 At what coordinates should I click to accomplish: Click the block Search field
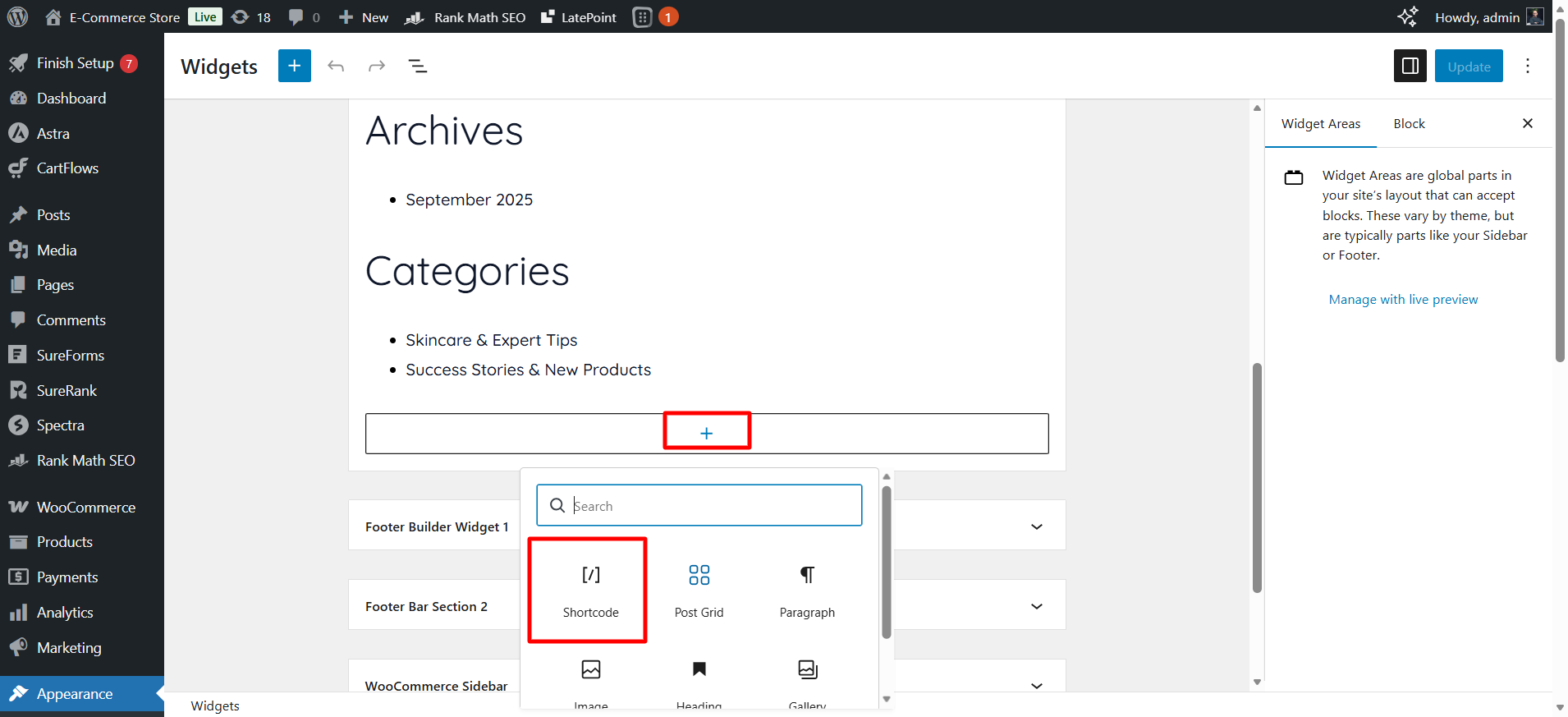coord(699,505)
